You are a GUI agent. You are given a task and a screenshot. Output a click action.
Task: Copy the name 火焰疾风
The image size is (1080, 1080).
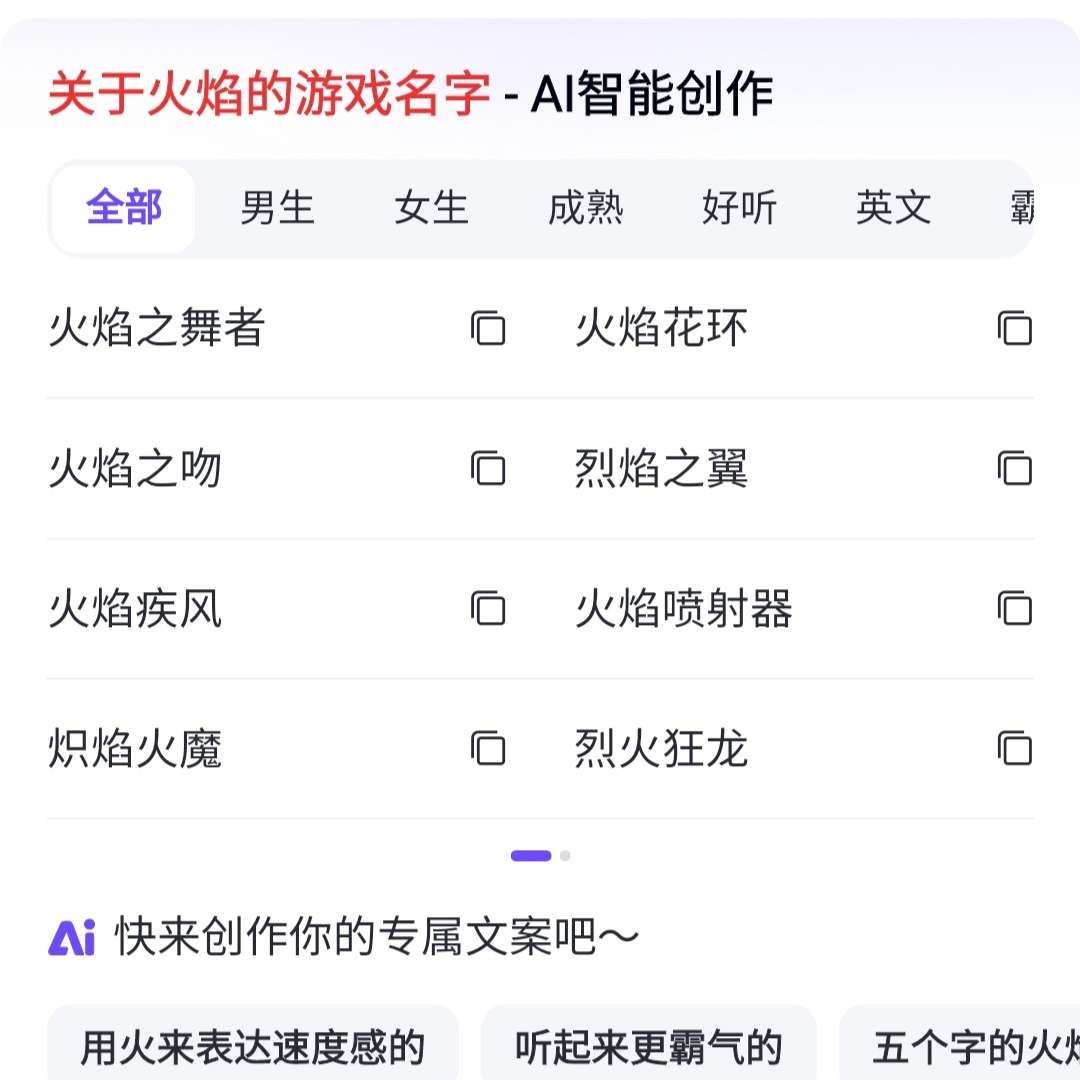point(488,608)
